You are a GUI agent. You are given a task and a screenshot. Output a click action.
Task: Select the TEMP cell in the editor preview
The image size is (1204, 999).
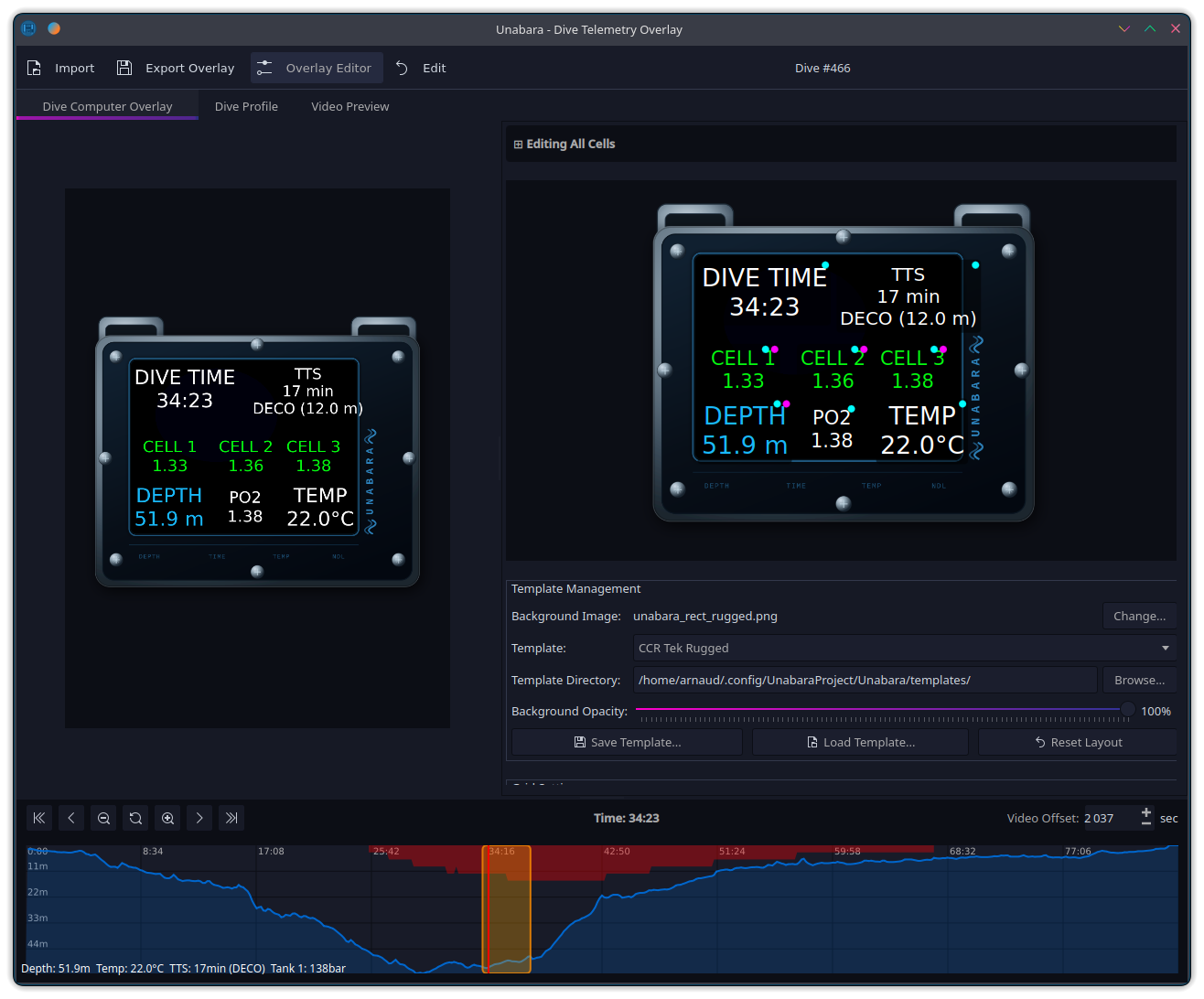coord(922,430)
